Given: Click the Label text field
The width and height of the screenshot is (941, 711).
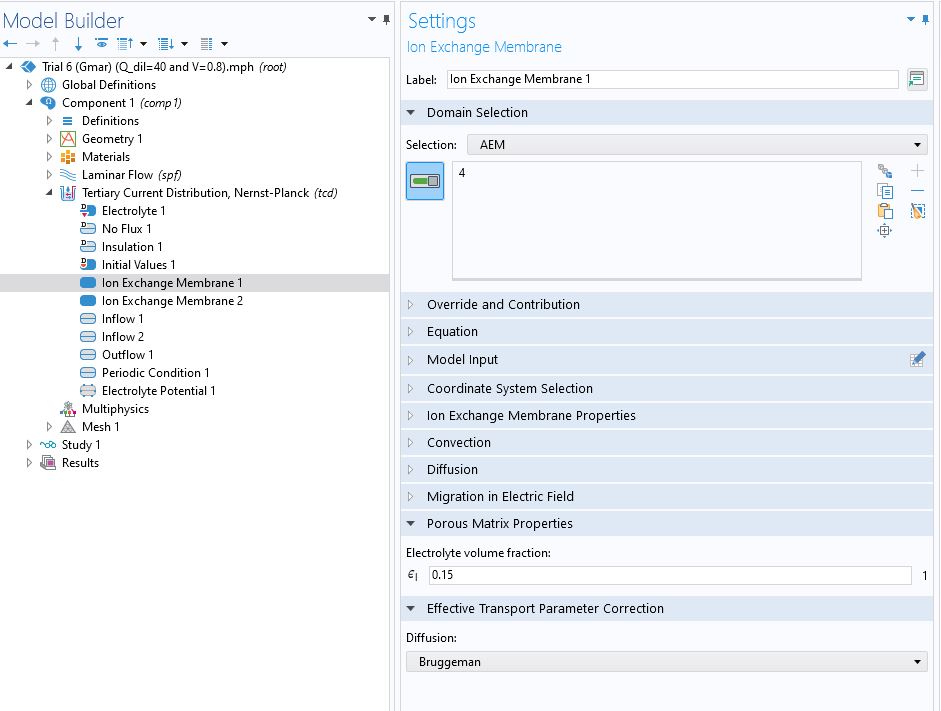Looking at the screenshot, I should click(672, 79).
